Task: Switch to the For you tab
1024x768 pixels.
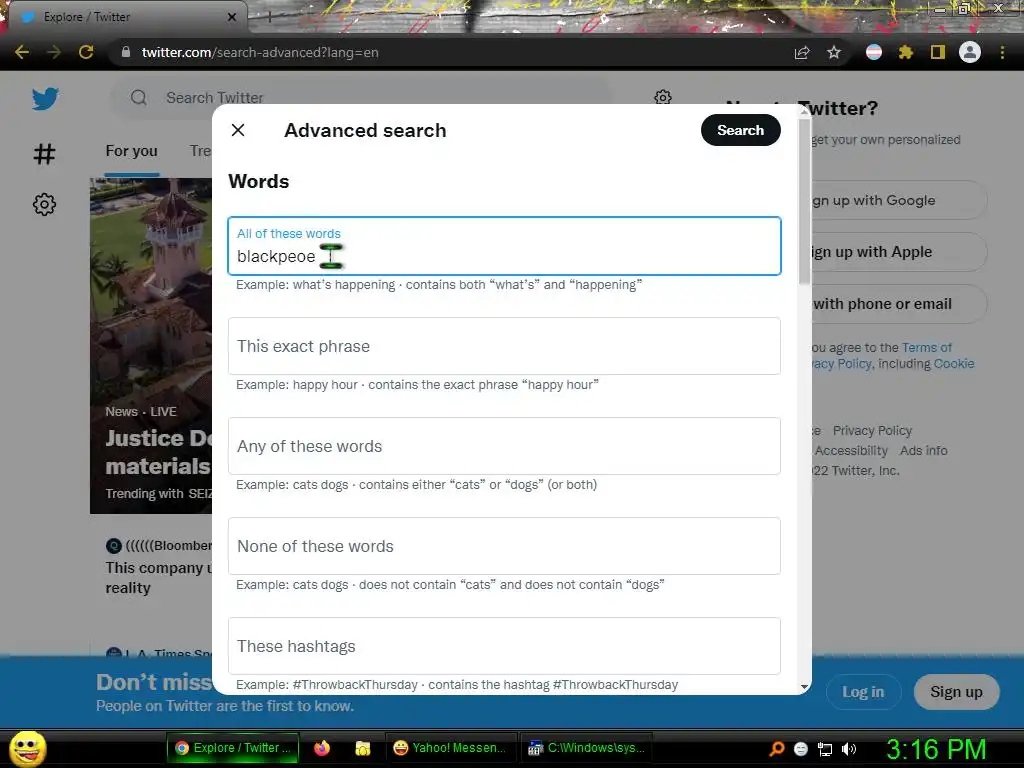Action: [131, 151]
